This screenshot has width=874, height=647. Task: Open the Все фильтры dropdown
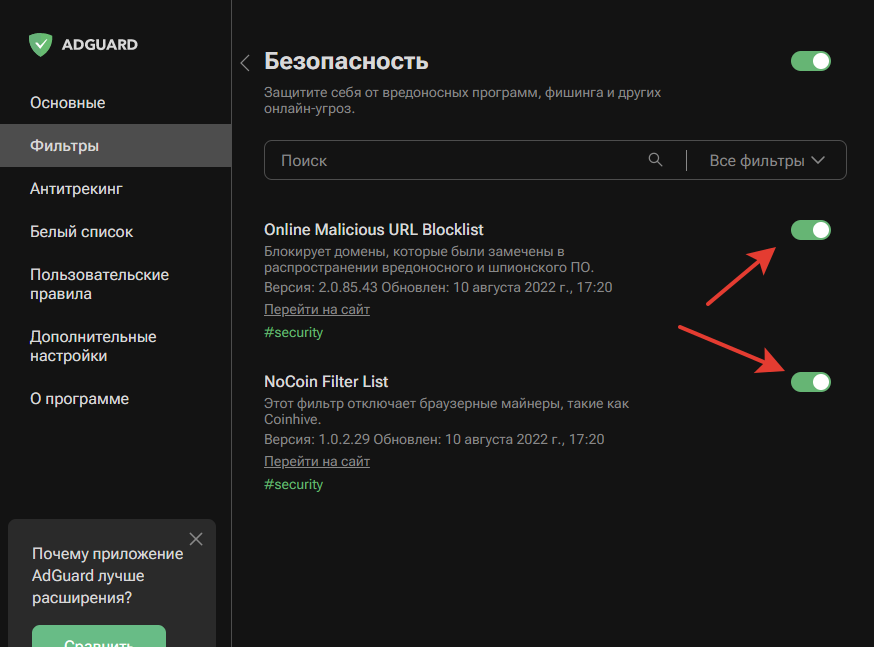767,160
